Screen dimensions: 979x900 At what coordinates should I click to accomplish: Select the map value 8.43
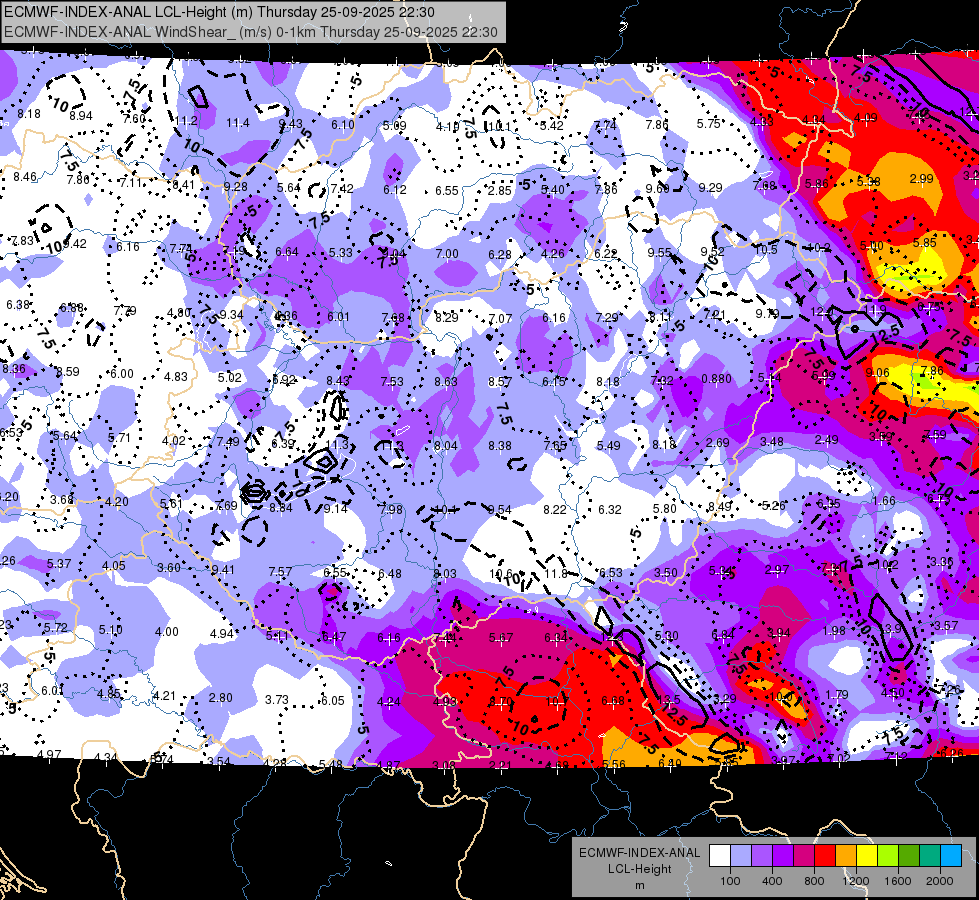pyautogui.click(x=338, y=380)
